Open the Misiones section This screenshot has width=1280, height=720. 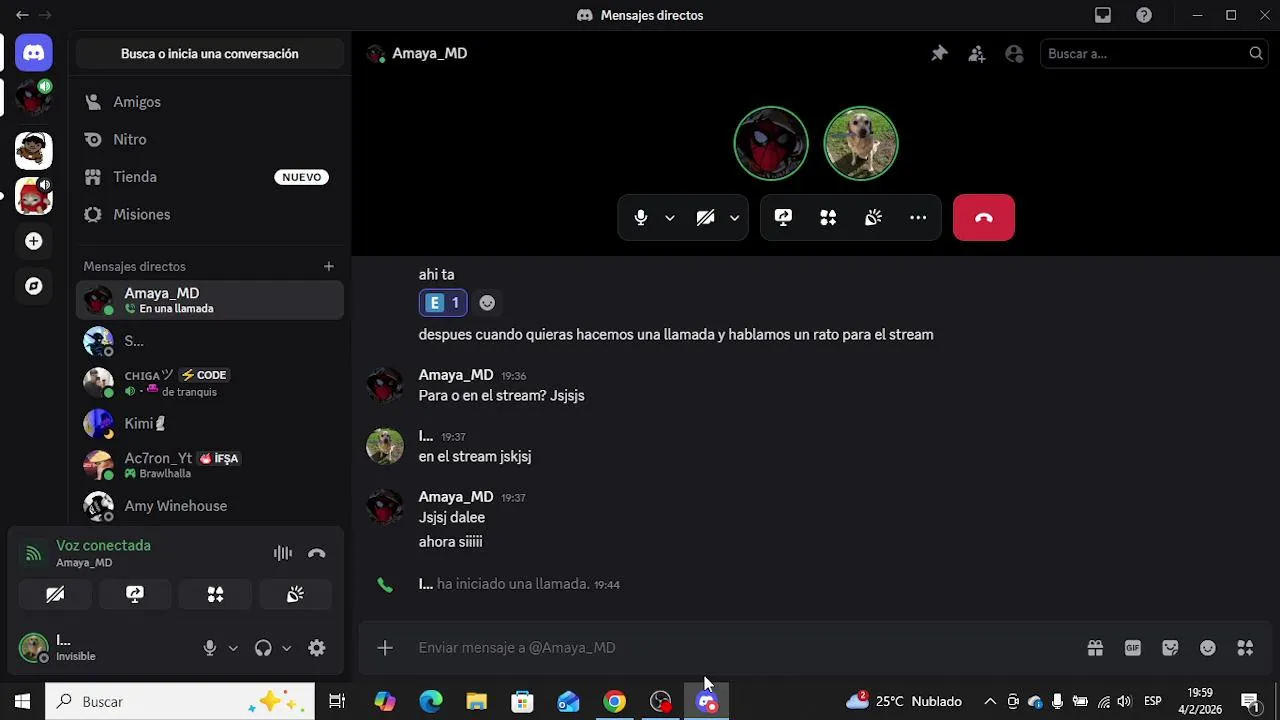point(210,215)
